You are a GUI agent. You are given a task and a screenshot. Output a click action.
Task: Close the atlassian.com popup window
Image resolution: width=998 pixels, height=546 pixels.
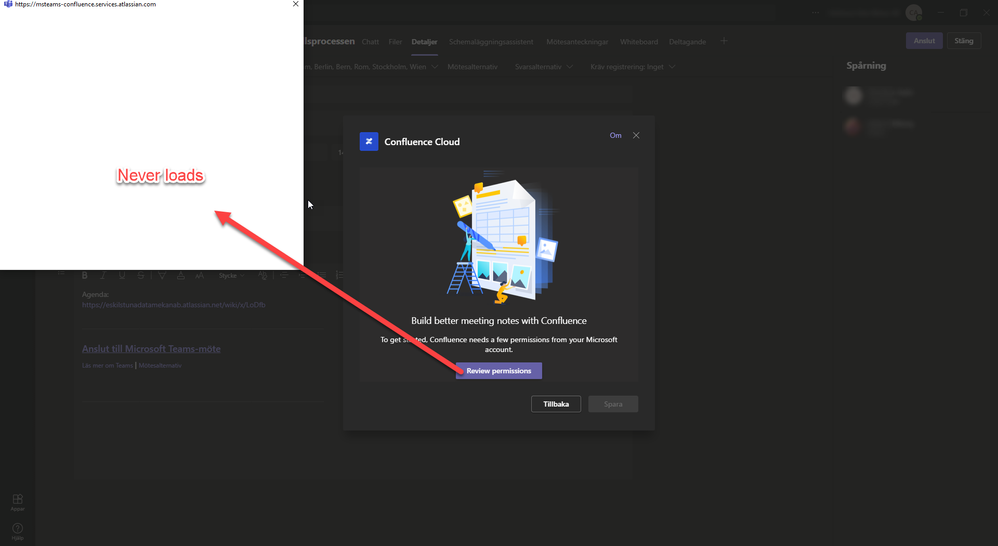[295, 4]
